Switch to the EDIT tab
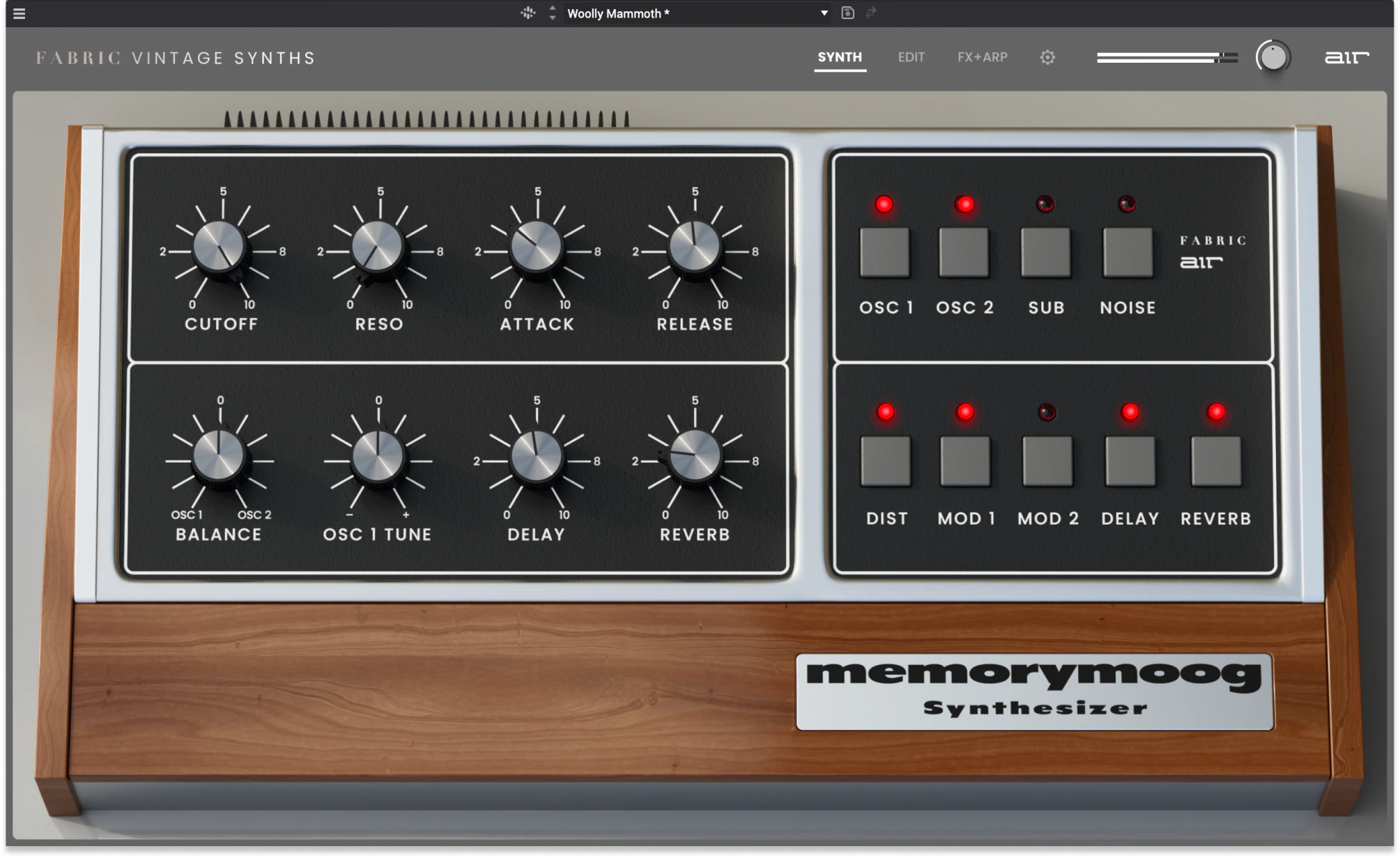Screen dimensions: 1400x858 coord(911,57)
